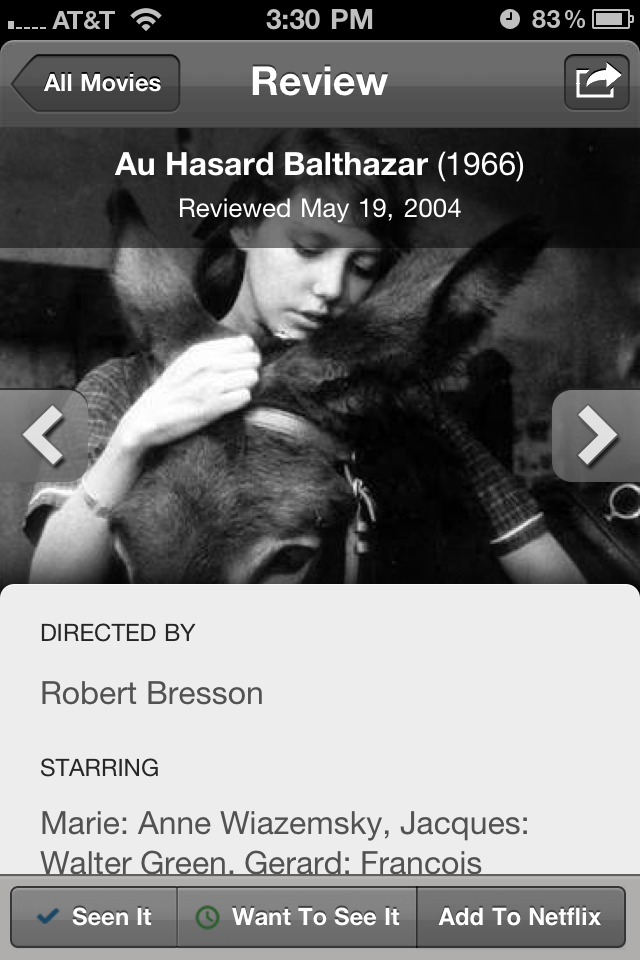Tap the Starring cast list text
Image resolution: width=640 pixels, height=960 pixels.
[284, 842]
